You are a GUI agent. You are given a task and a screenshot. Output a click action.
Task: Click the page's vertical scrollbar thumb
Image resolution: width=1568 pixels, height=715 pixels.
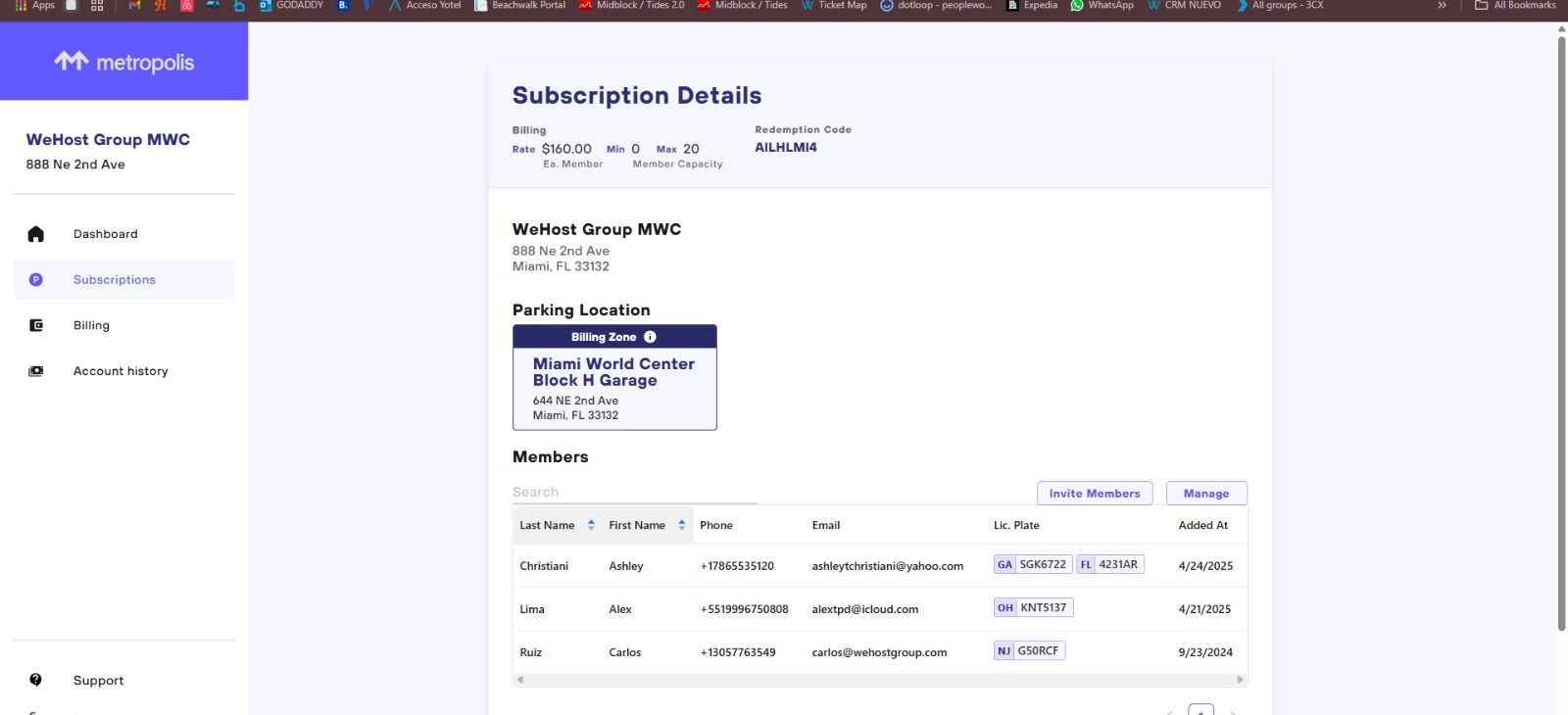point(1561,333)
